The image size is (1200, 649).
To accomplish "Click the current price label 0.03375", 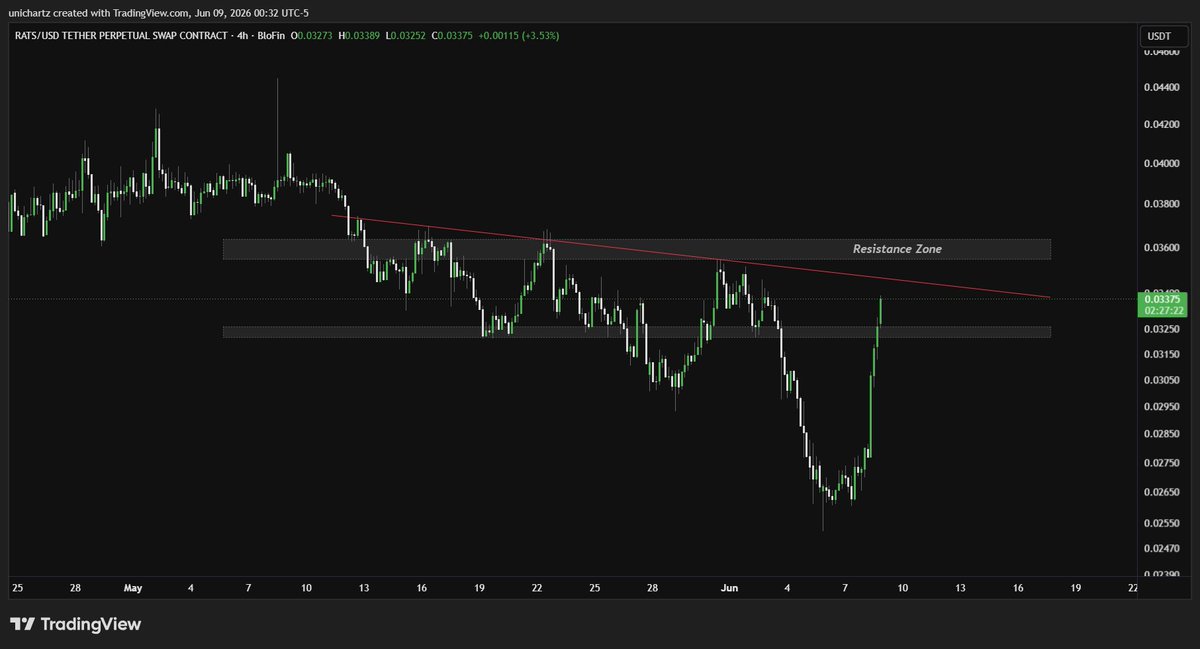I will (1163, 298).
